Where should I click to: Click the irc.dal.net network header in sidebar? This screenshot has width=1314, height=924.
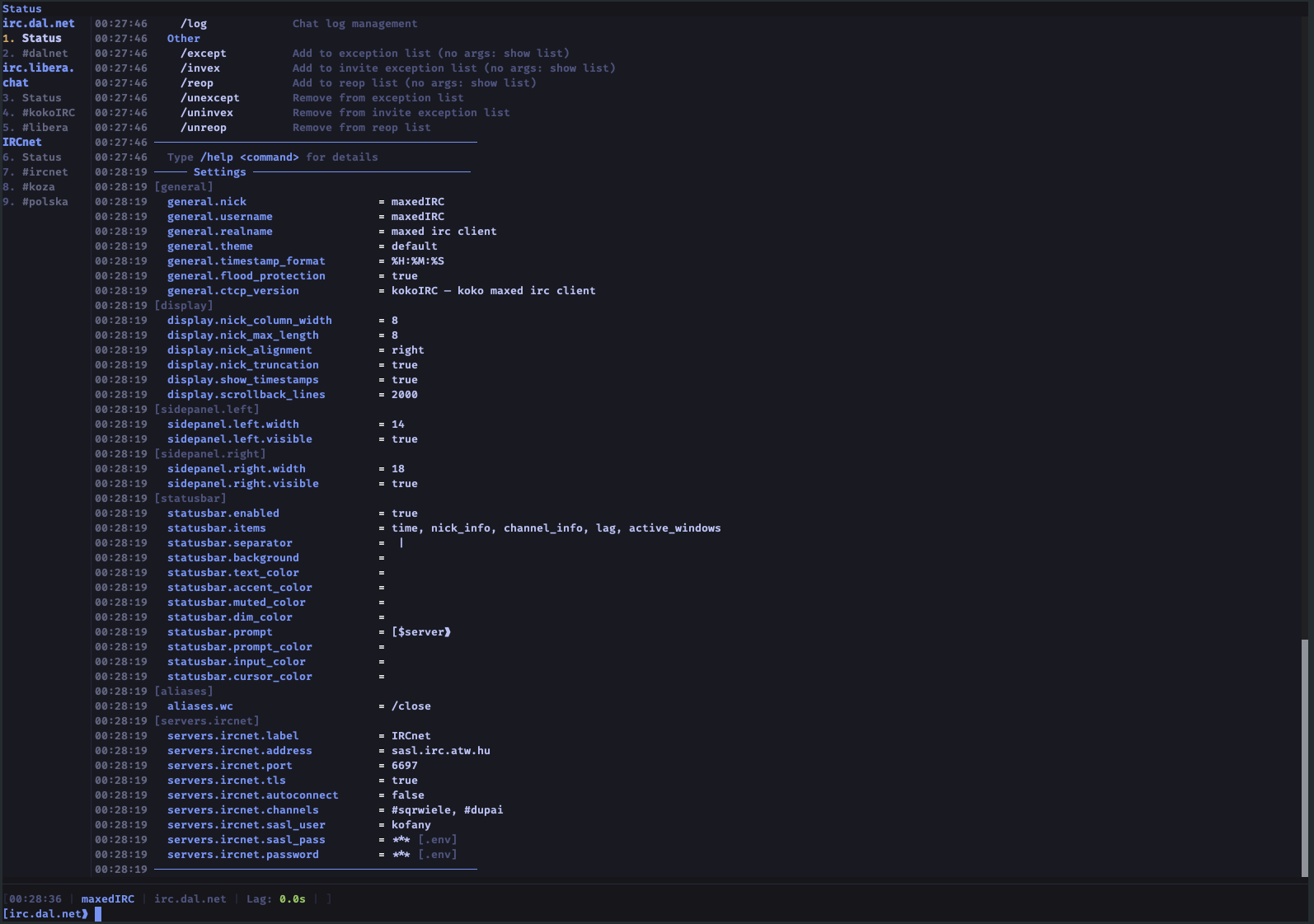[x=39, y=24]
